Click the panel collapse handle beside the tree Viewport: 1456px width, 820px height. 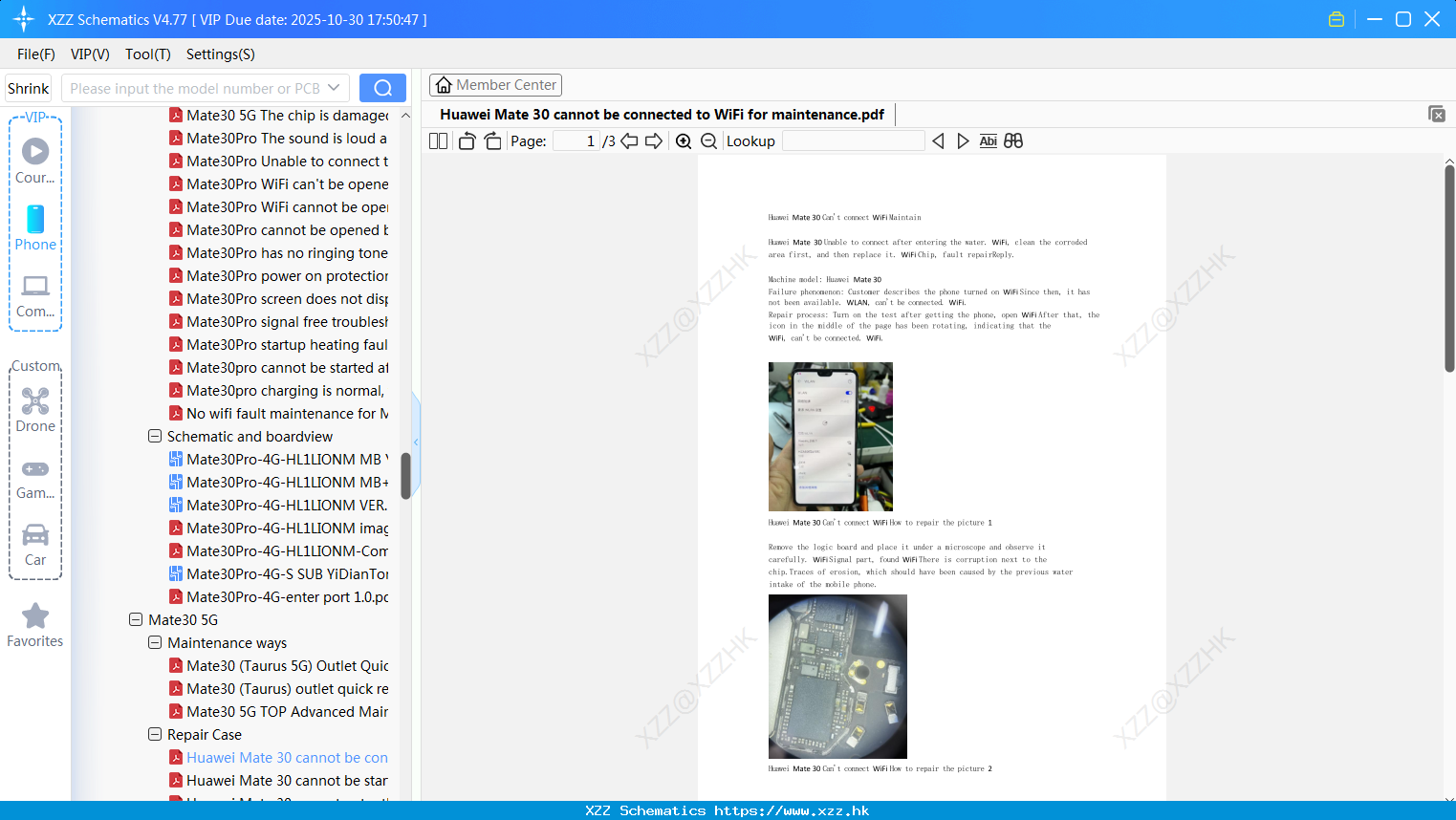pyautogui.click(x=416, y=442)
